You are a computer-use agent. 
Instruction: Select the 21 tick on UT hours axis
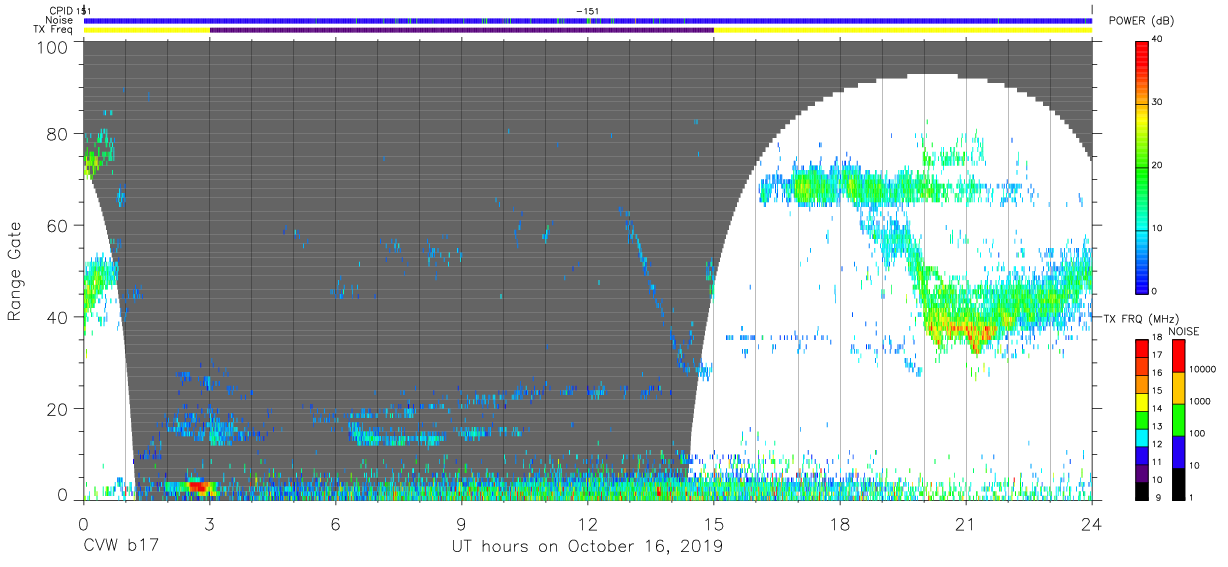click(x=965, y=522)
